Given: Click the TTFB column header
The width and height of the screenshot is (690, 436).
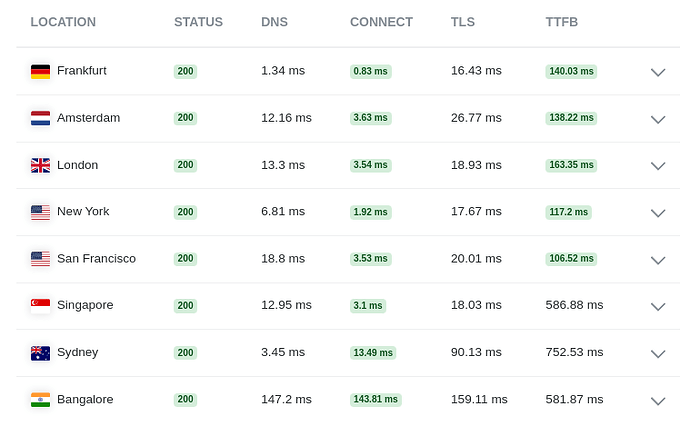Looking at the screenshot, I should point(562,22).
